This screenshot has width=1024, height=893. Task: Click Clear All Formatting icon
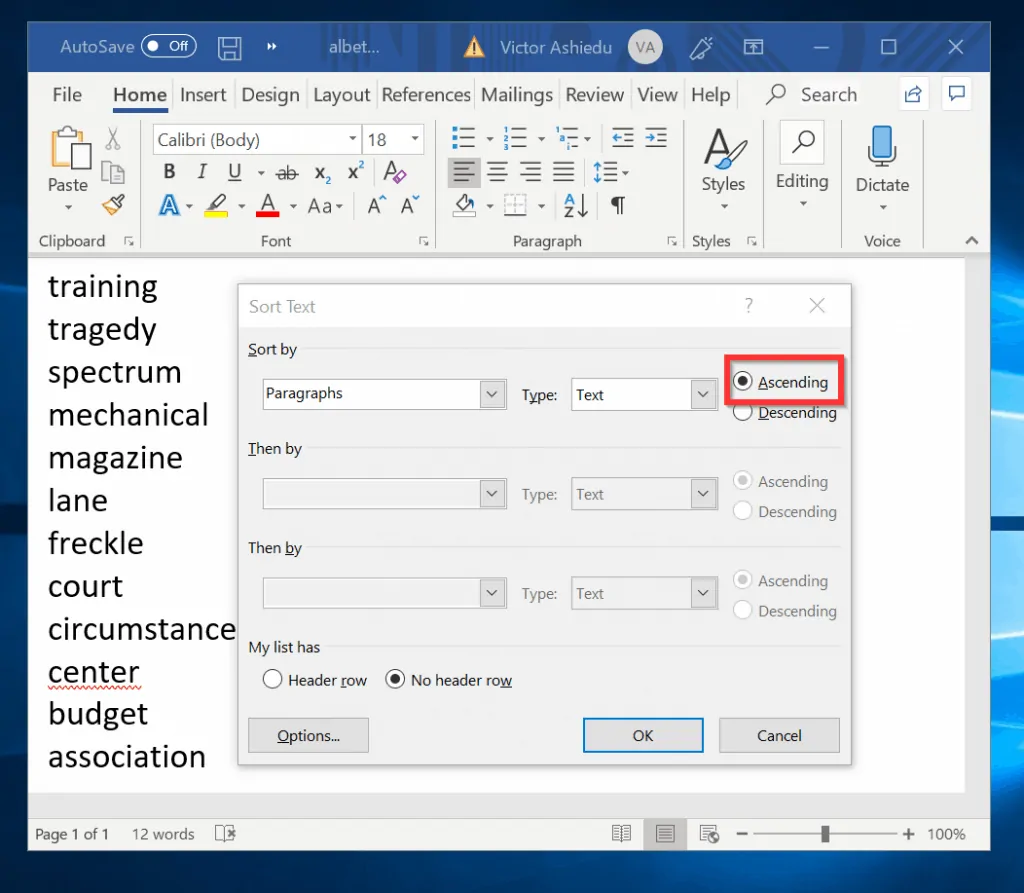394,172
